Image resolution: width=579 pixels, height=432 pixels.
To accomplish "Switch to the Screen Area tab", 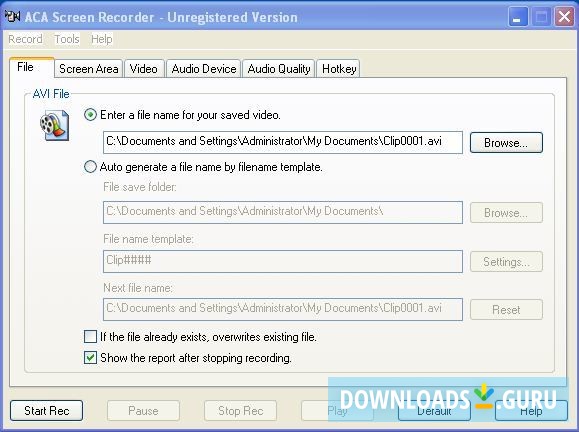I will (x=89, y=69).
